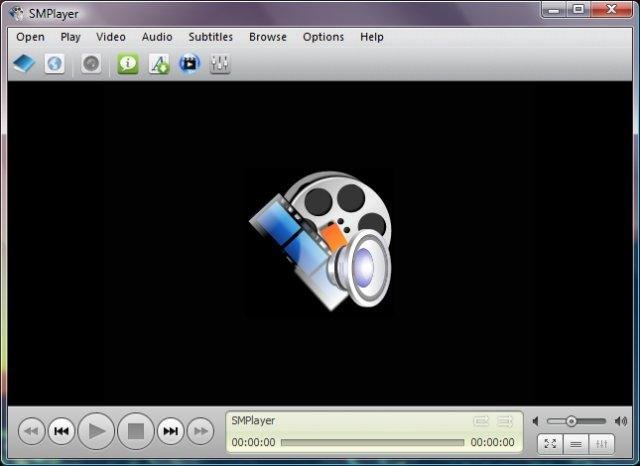Click the Open URL globe icon

pos(55,64)
